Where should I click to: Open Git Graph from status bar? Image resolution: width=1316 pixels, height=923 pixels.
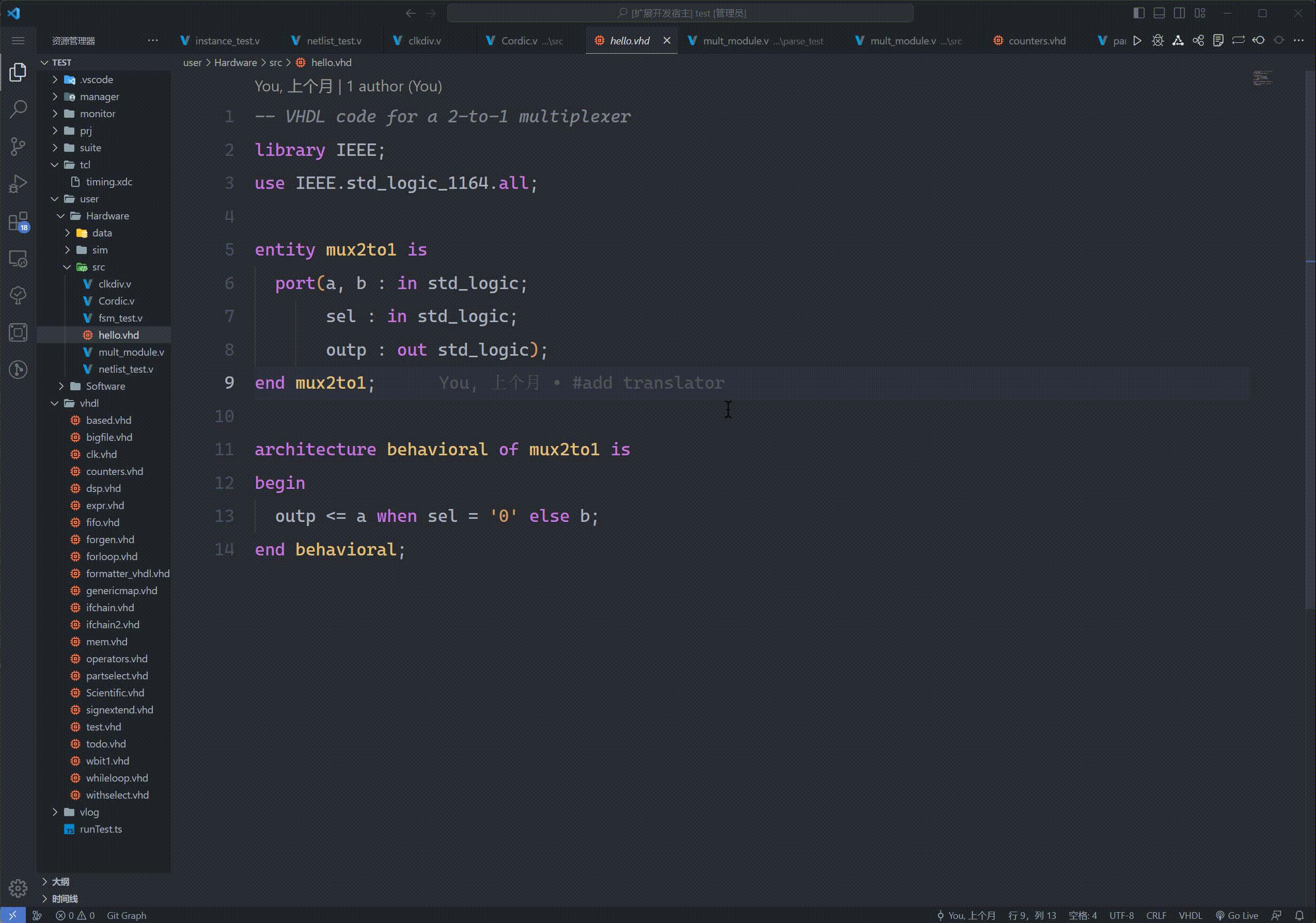tap(127, 915)
